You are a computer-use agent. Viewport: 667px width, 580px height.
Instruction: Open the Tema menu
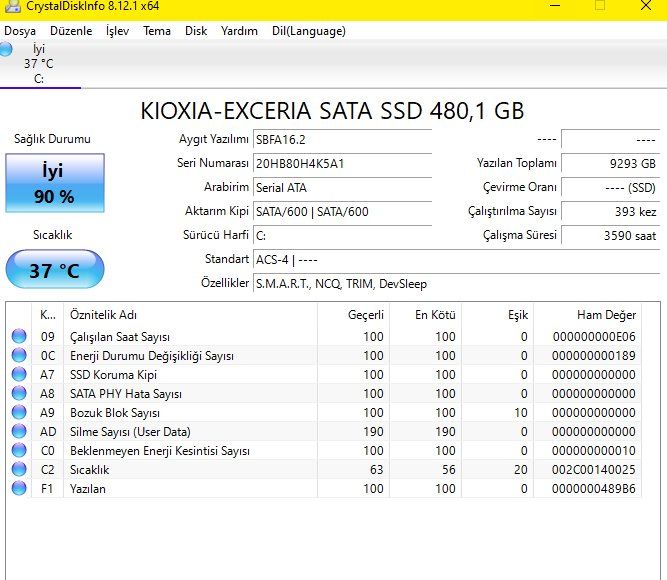point(157,31)
